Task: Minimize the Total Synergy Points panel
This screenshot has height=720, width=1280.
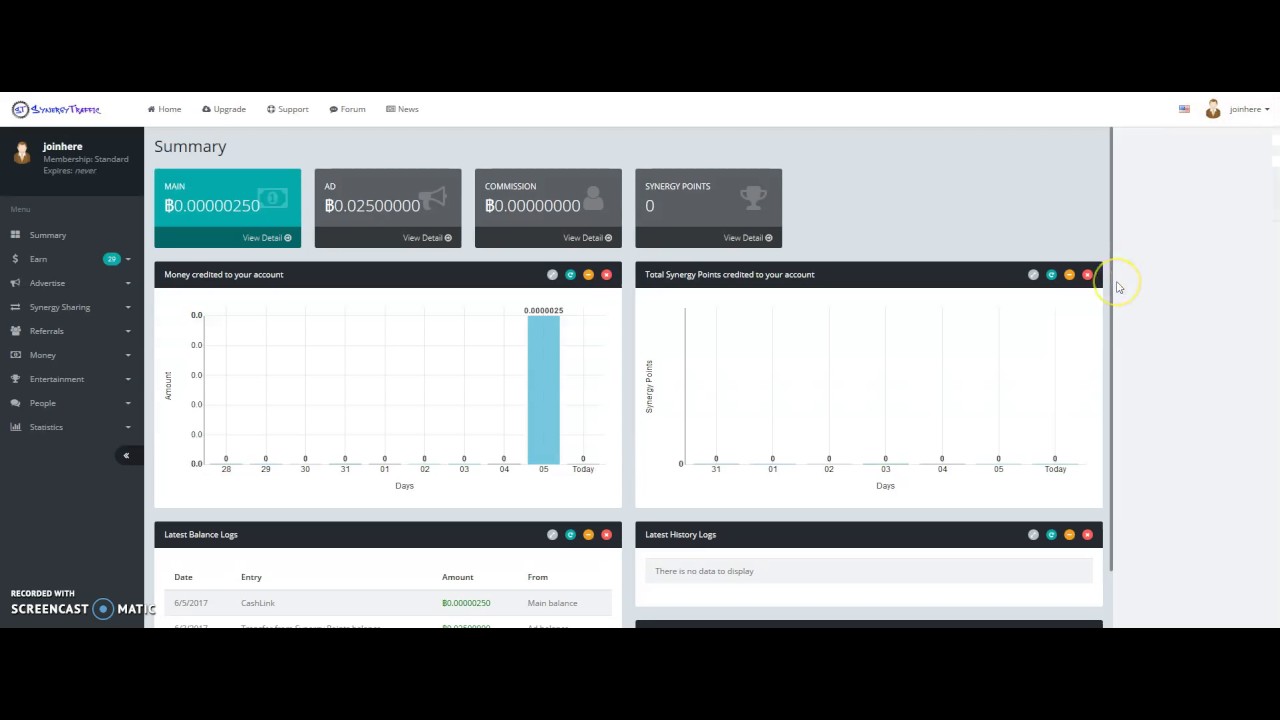Action: click(1069, 275)
